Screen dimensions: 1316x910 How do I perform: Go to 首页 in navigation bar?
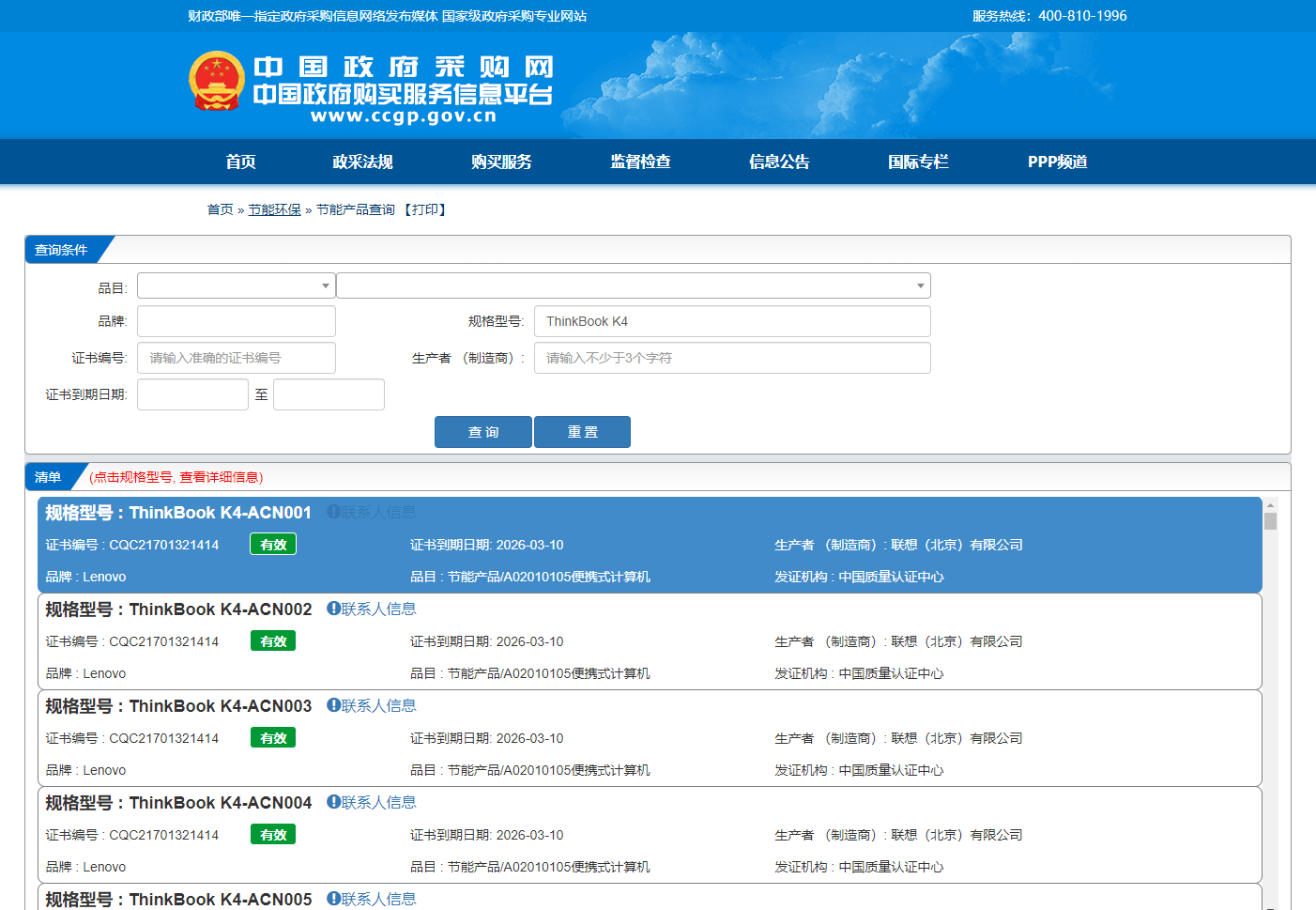tap(240, 162)
